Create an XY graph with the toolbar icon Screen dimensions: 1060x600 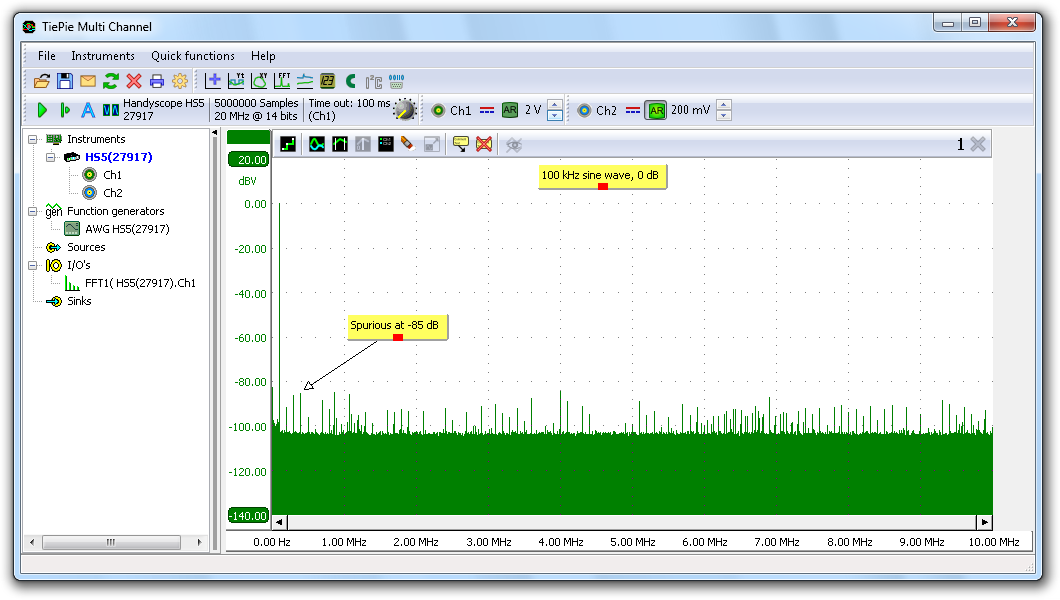[259, 81]
